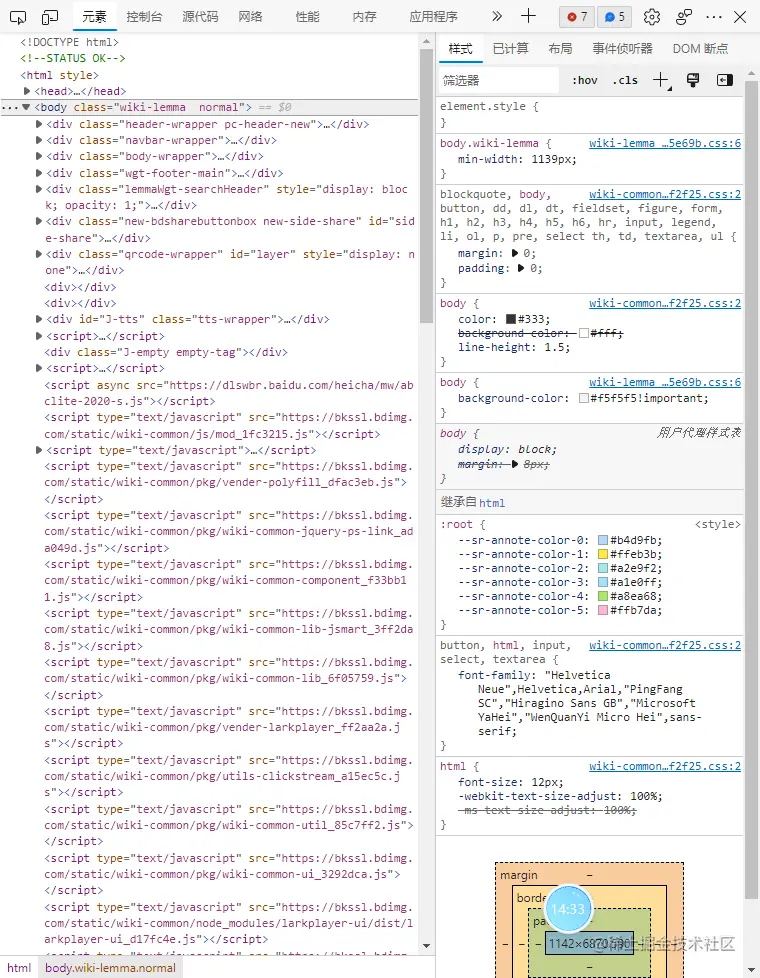Toggle .cls class editor button

[625, 80]
